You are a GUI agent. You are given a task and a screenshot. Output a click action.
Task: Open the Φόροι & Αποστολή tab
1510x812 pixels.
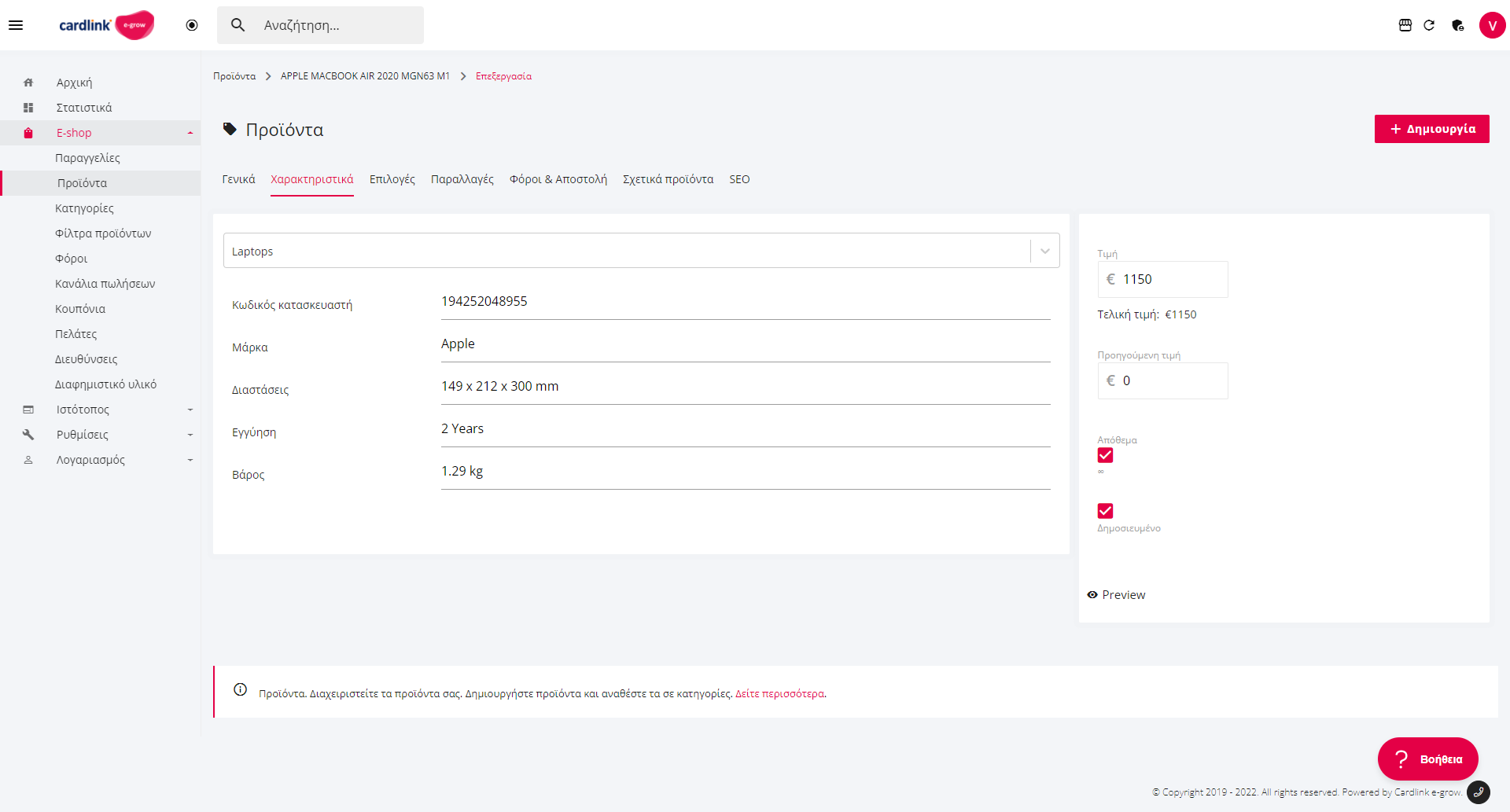point(558,179)
